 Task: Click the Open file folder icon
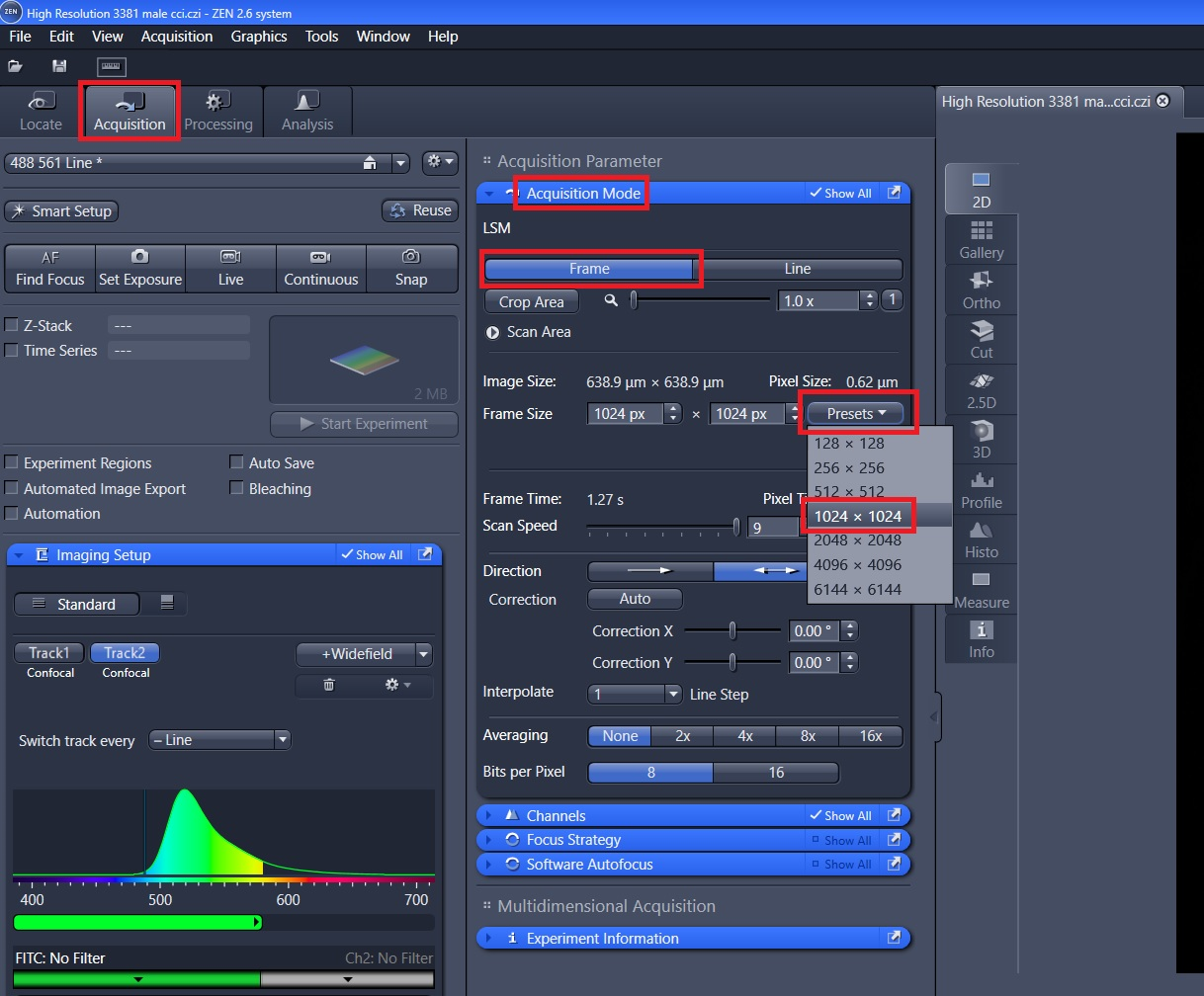point(15,66)
